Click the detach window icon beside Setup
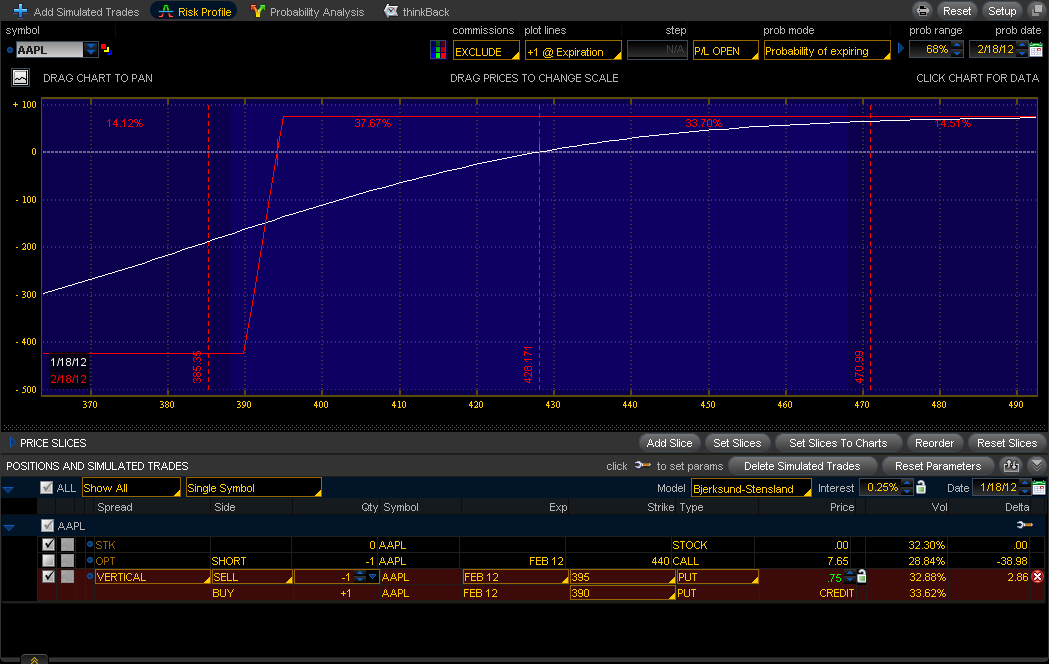Image resolution: width=1049 pixels, height=664 pixels. point(1037,11)
